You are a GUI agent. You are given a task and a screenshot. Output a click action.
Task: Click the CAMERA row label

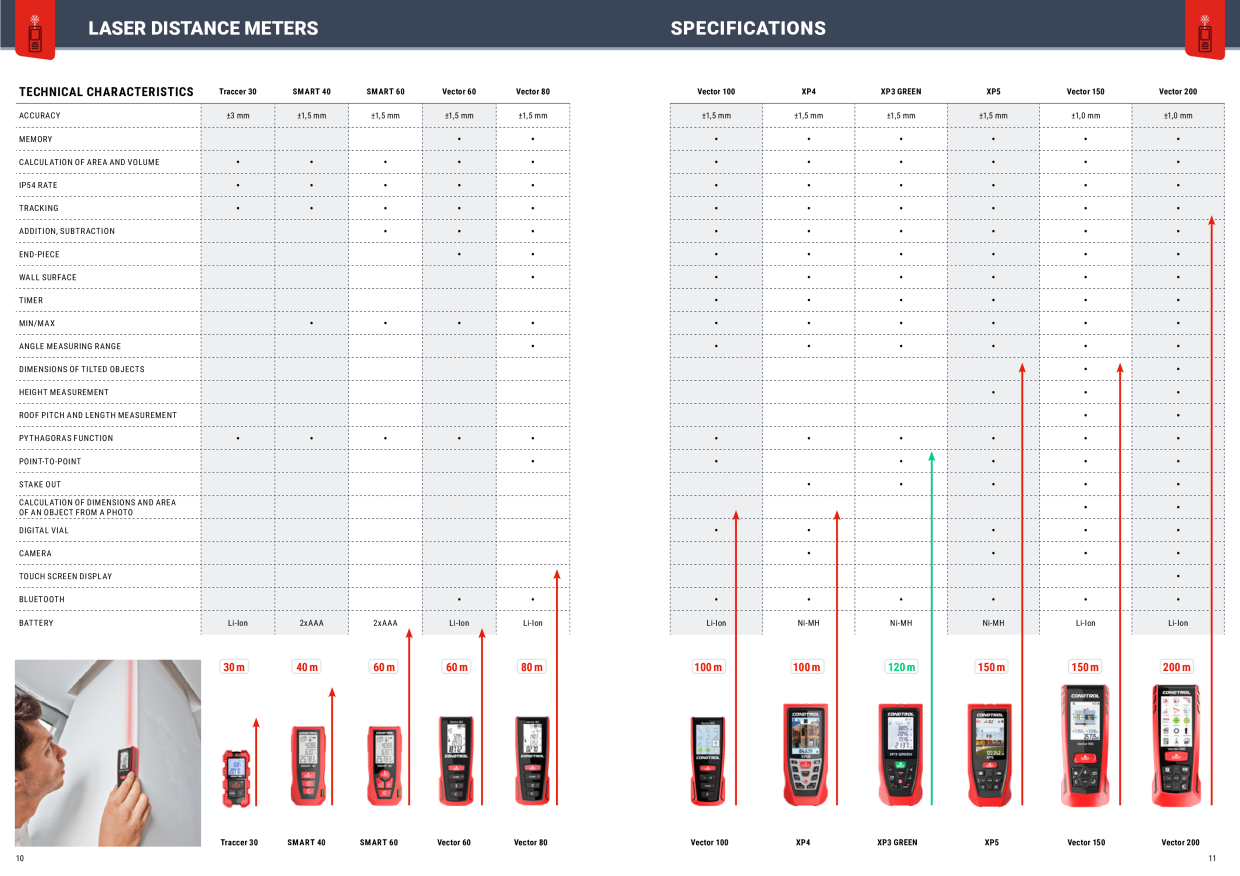pos(36,553)
